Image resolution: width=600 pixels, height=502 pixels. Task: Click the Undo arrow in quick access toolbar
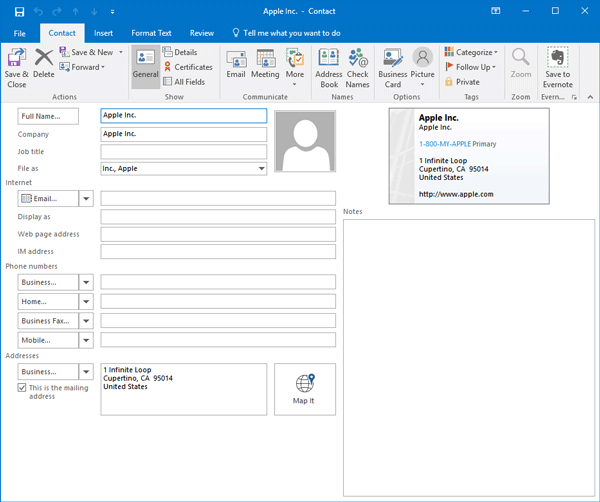pos(38,11)
